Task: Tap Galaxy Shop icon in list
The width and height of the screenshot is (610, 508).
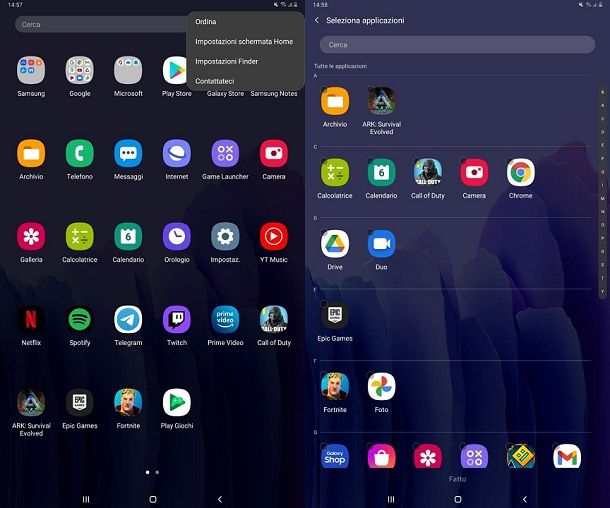Action: pyautogui.click(x=335, y=457)
